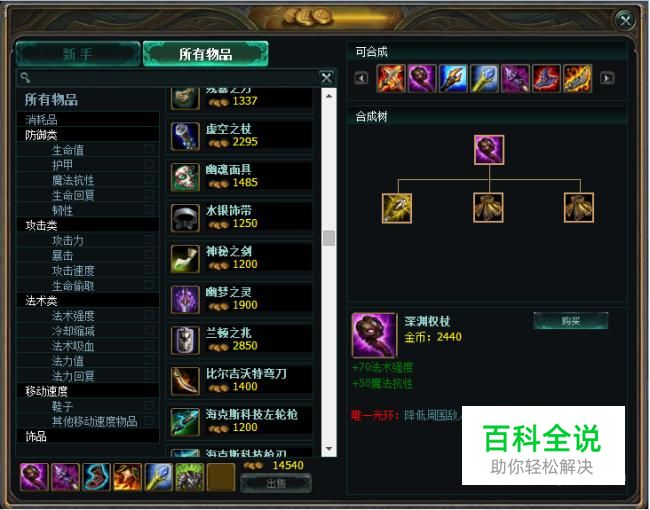The width and height of the screenshot is (650, 510).
Task: Check the 法术强度 filter checkbox
Action: coord(150,315)
